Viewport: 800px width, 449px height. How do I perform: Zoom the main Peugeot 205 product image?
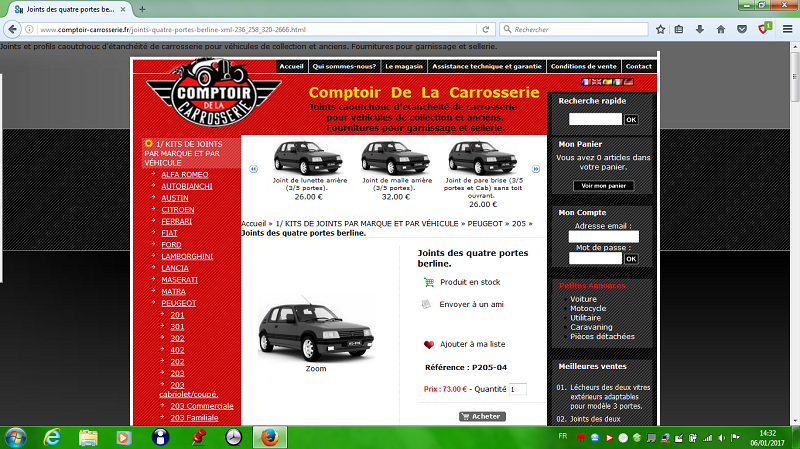pyautogui.click(x=316, y=328)
